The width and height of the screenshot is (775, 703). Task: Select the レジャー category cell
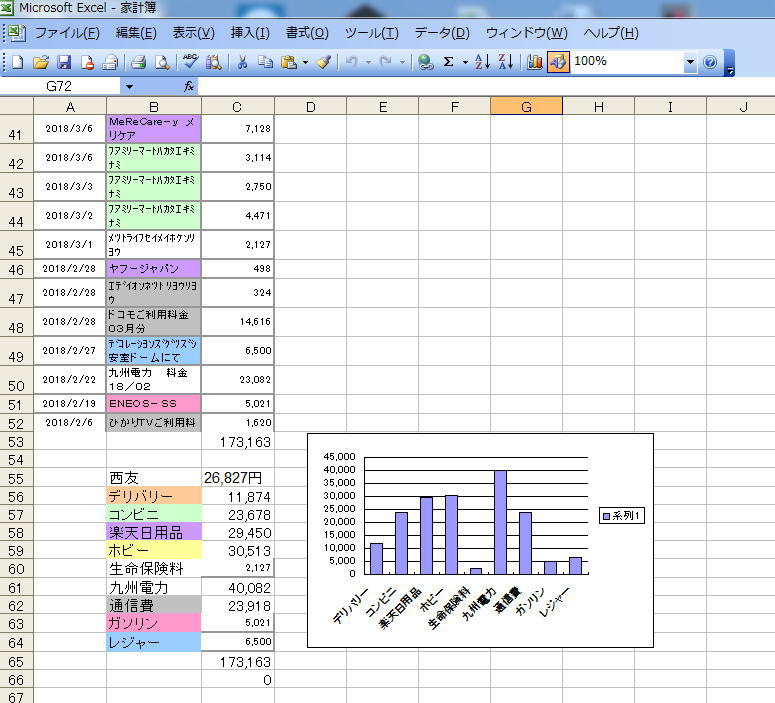pyautogui.click(x=154, y=642)
